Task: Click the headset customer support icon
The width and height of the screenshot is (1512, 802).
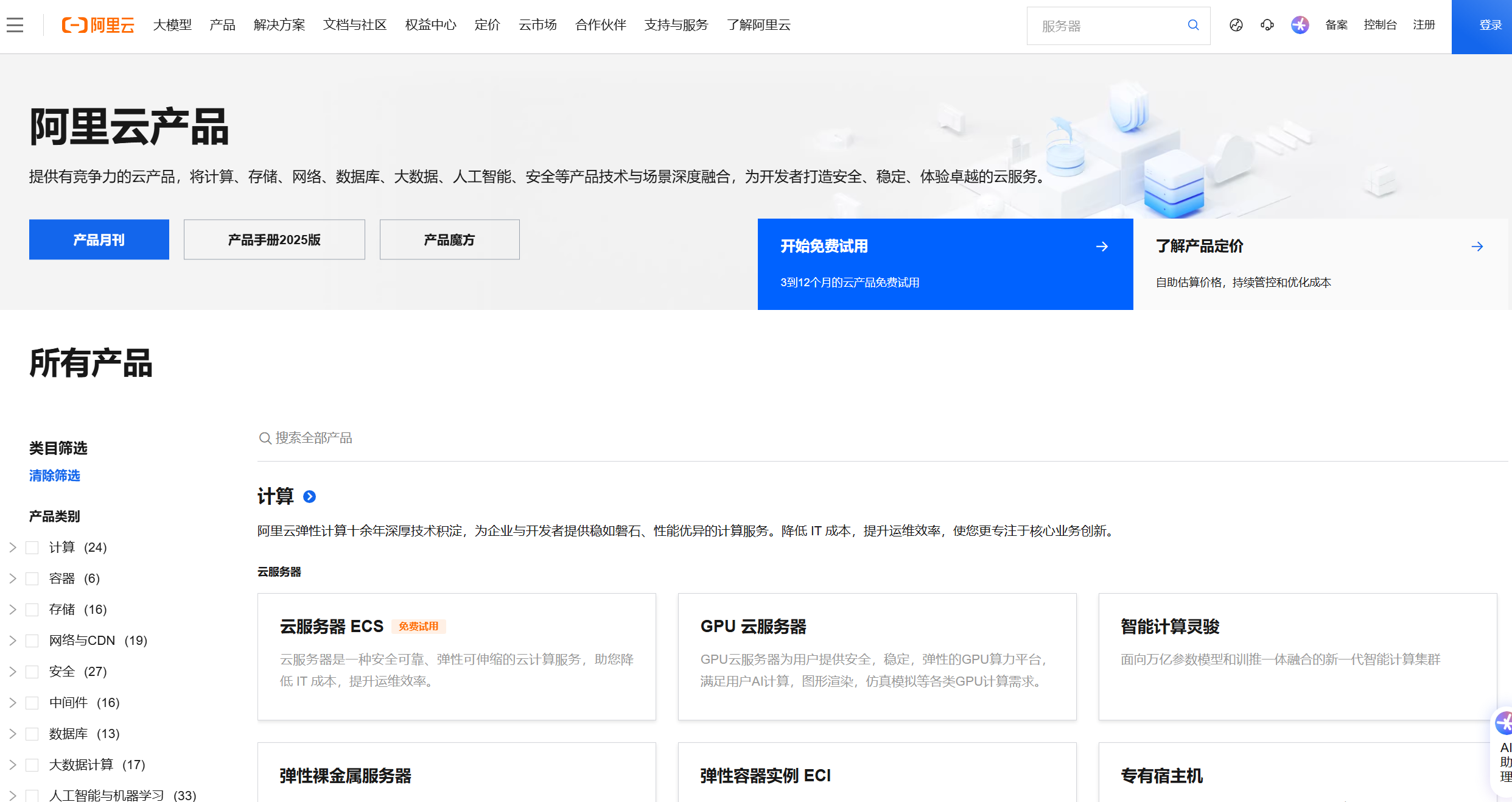Action: pos(1267,25)
